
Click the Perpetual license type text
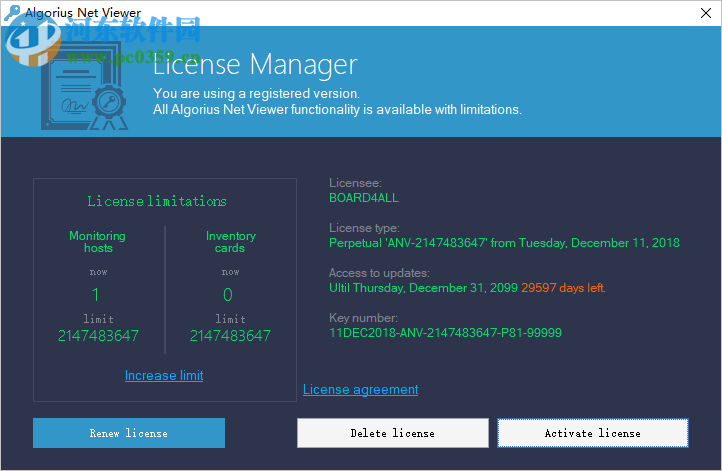504,243
